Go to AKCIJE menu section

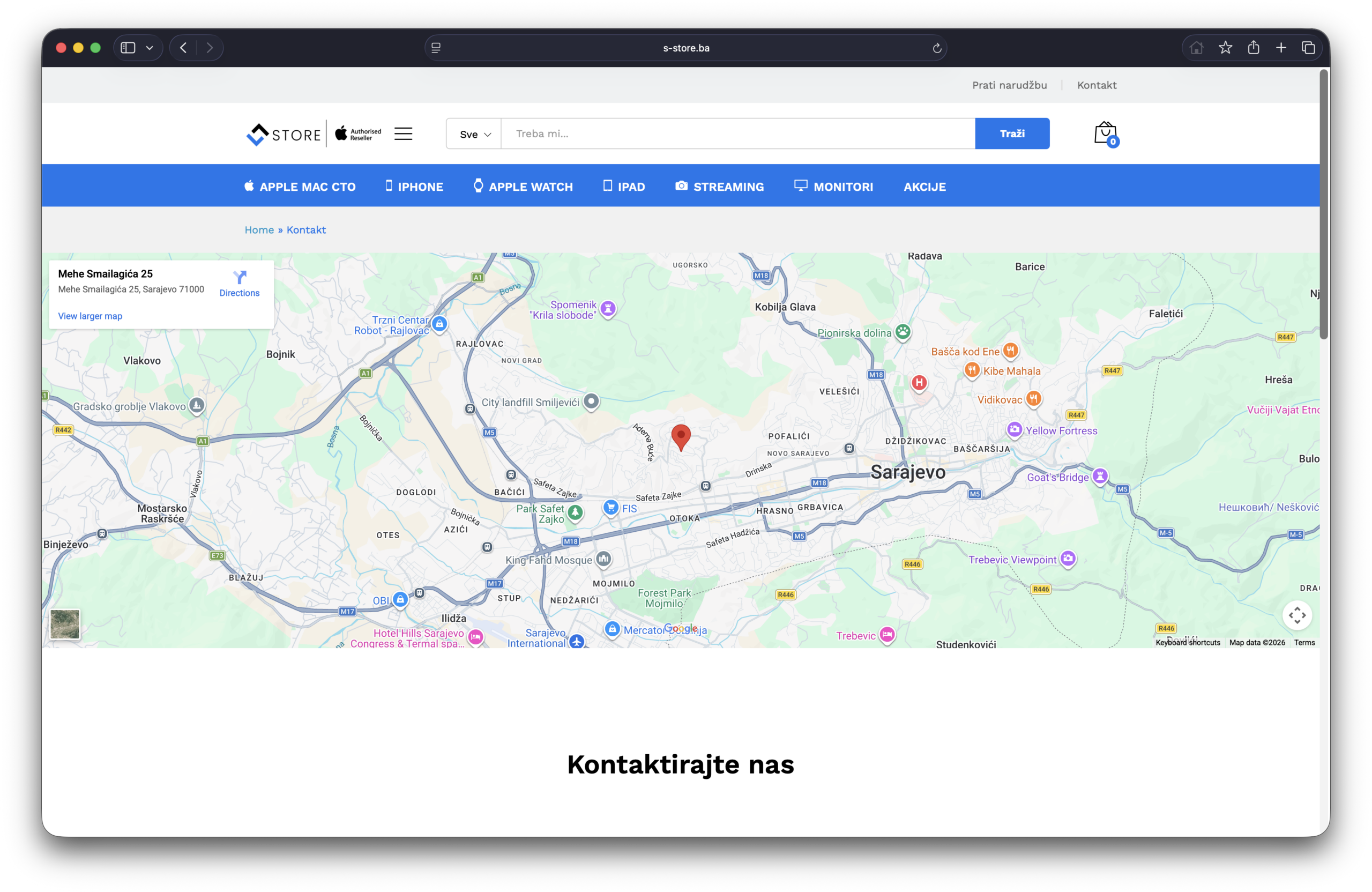[x=924, y=186]
